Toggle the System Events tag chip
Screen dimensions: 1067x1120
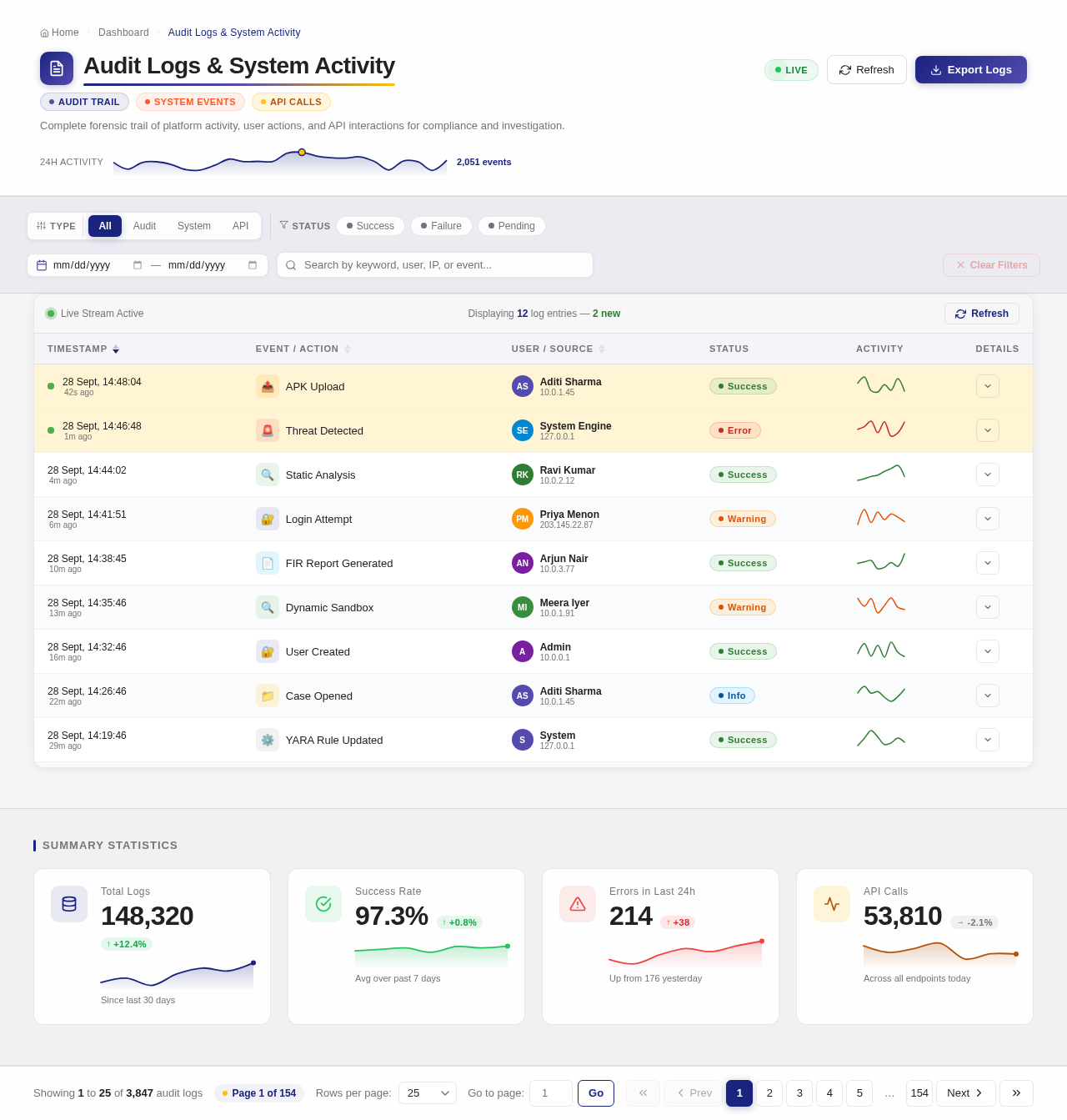pos(190,102)
